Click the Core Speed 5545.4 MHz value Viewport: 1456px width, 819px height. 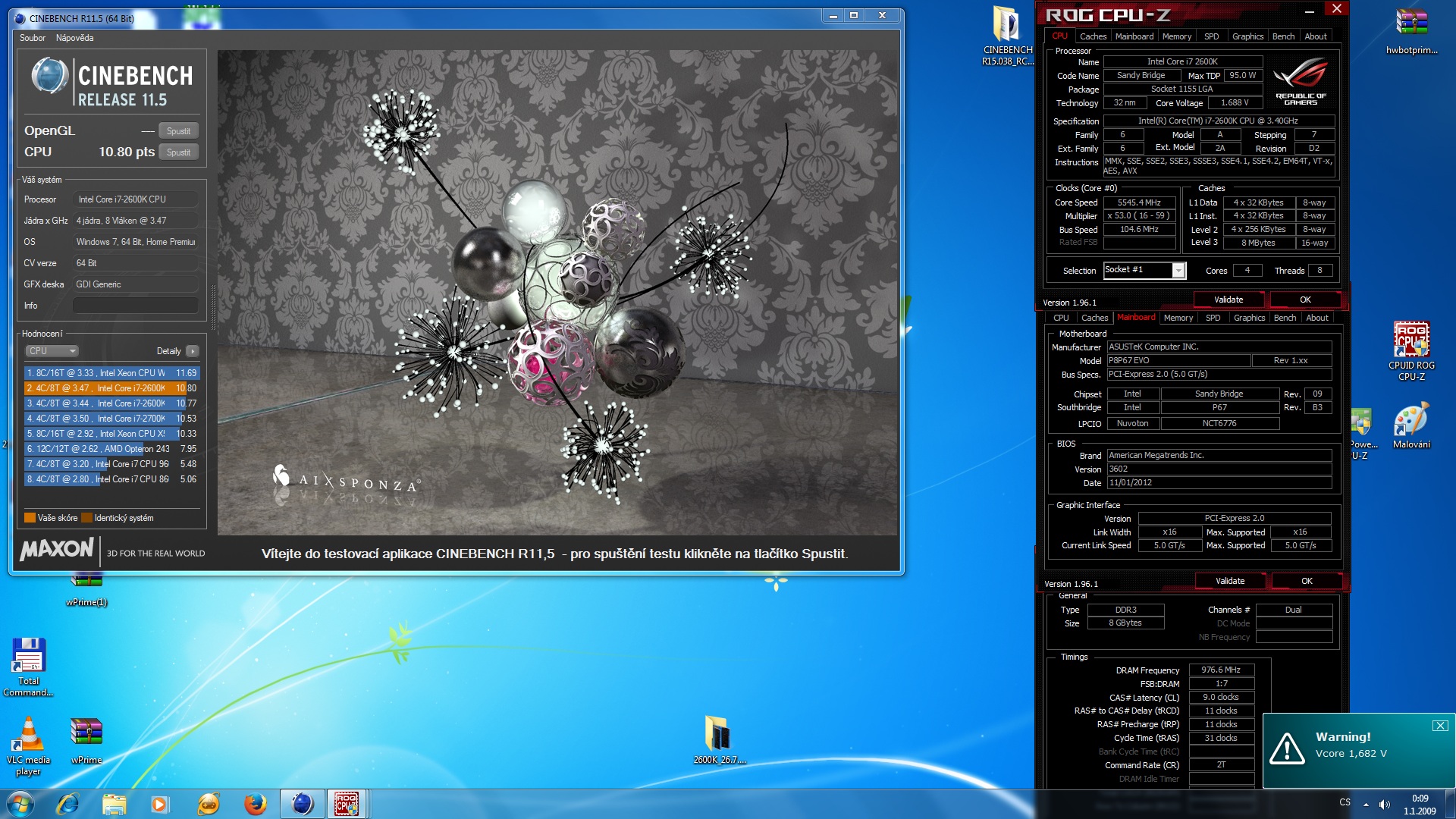click(x=1139, y=202)
